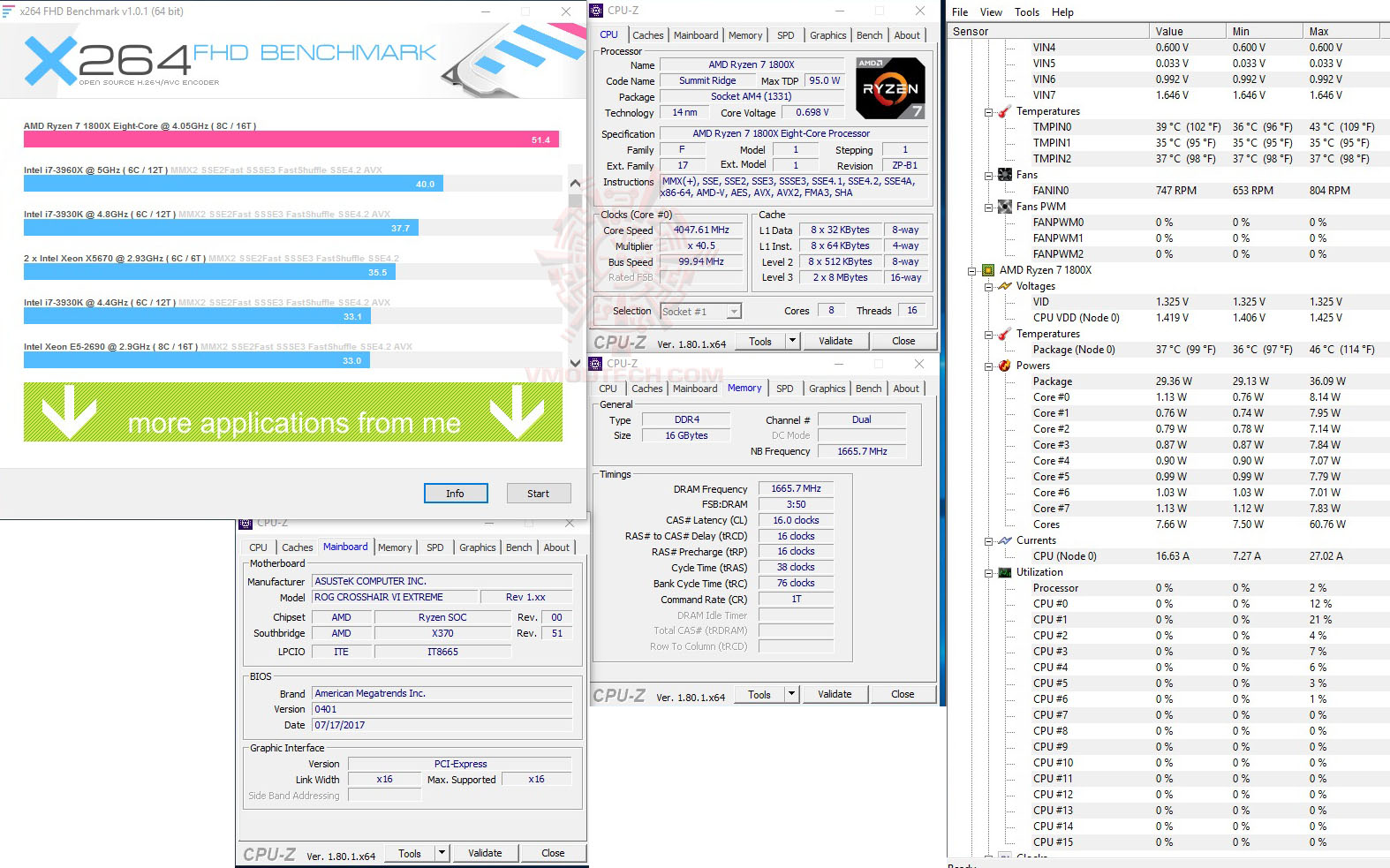This screenshot has height=868, width=1390.
Task: Click the Start button in x264 Benchmark
Action: (539, 494)
